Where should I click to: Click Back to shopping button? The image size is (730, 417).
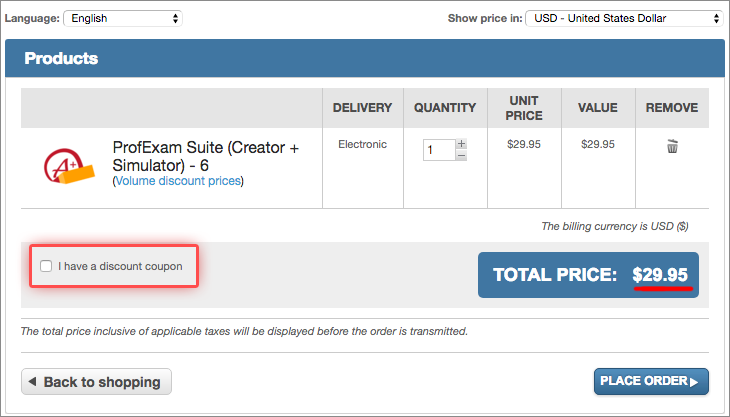[96, 382]
